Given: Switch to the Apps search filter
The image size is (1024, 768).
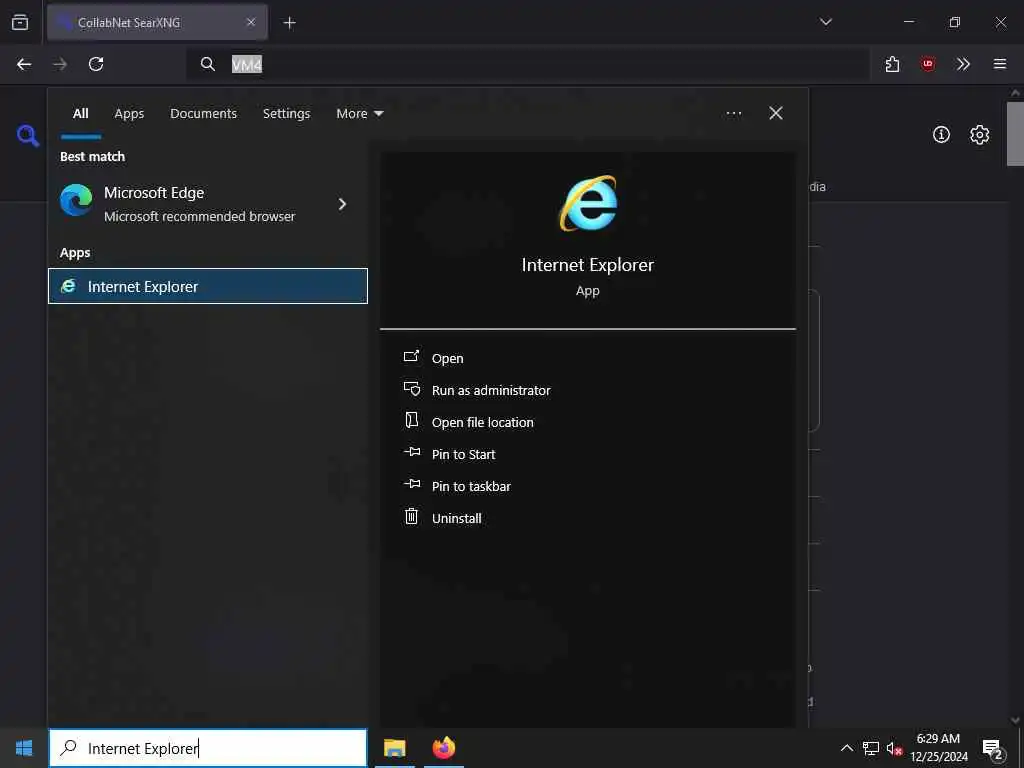Looking at the screenshot, I should click(129, 114).
